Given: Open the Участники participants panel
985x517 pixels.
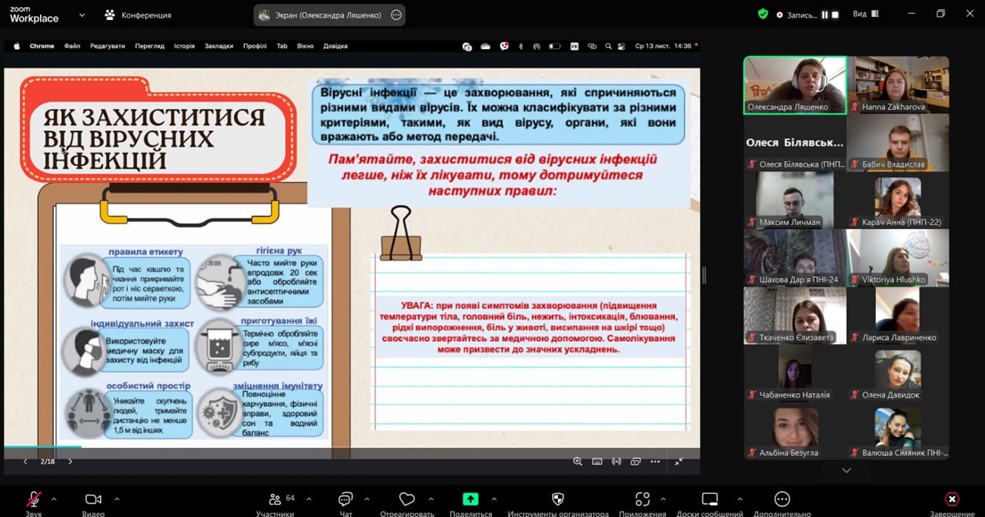Looking at the screenshot, I should click(x=275, y=499).
